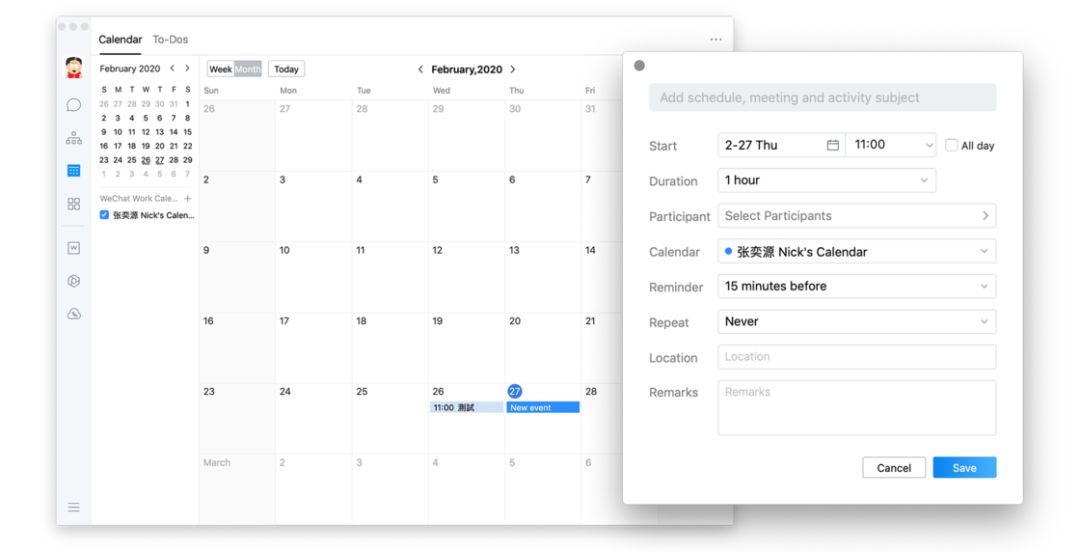Screen dimensions: 1080x552
Task: Jump to Today in calendar
Action: pos(287,69)
